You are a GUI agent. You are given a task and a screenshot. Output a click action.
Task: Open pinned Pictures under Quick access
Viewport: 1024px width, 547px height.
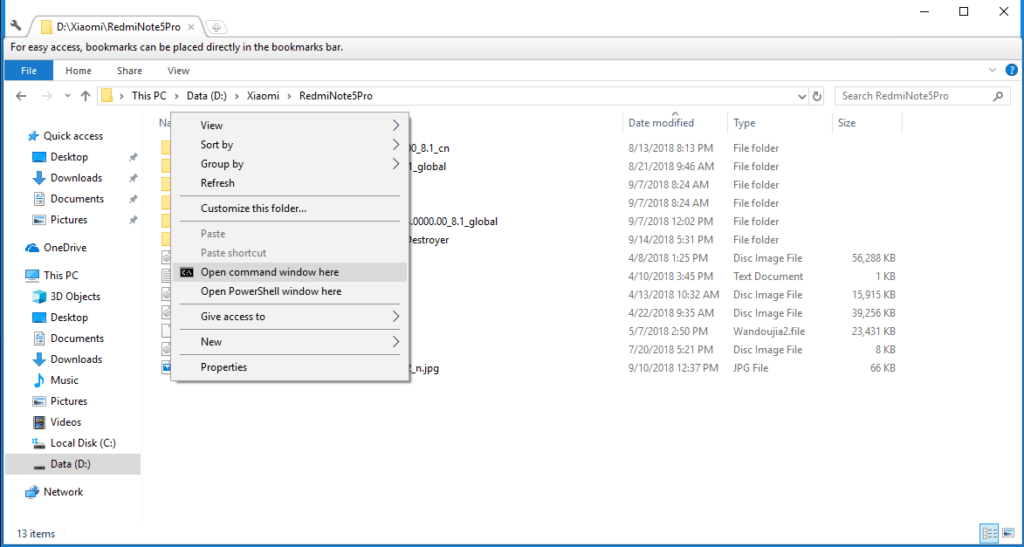pyautogui.click(x=69, y=219)
